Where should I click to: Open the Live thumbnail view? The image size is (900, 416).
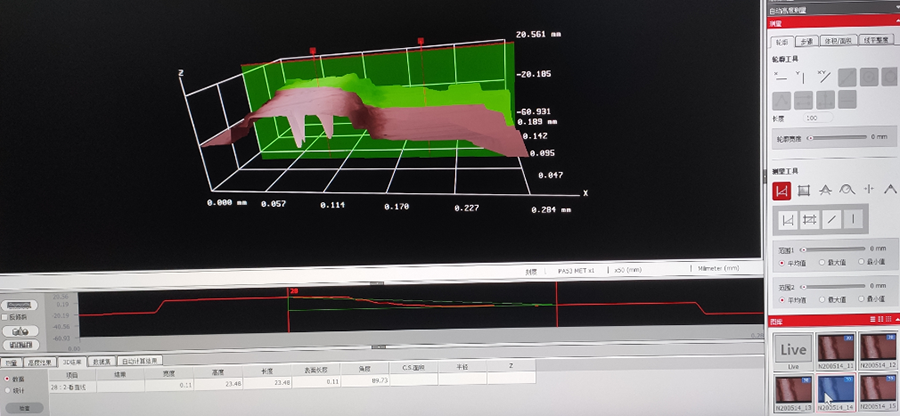pyautogui.click(x=793, y=350)
